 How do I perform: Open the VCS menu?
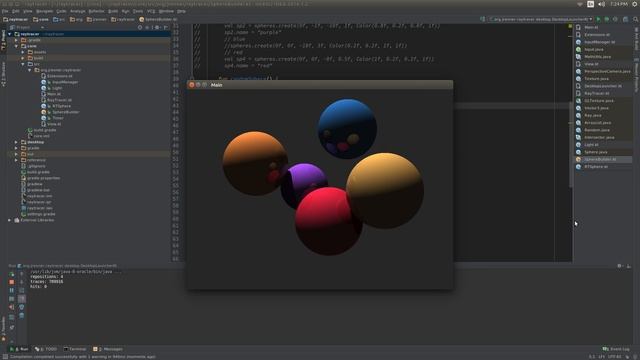(x=151, y=11)
